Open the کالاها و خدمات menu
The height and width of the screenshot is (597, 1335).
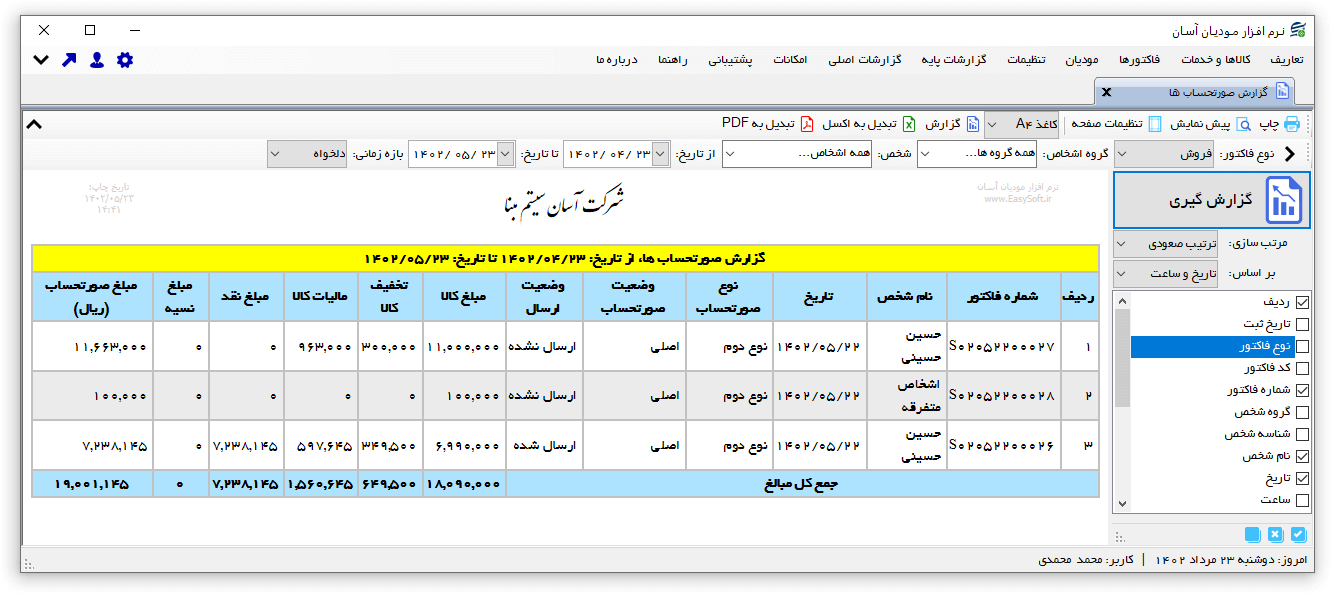point(1215,60)
